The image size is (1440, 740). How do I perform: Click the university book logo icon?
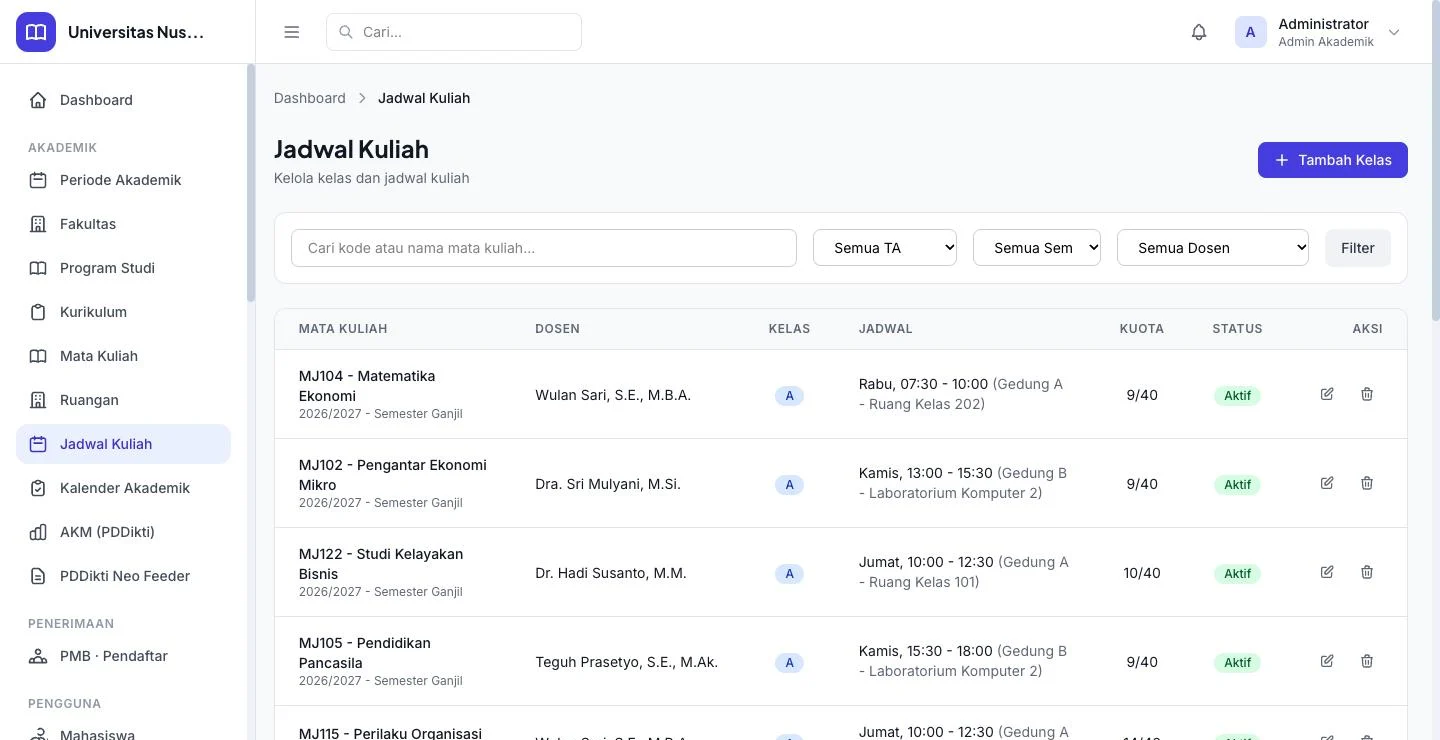(36, 32)
